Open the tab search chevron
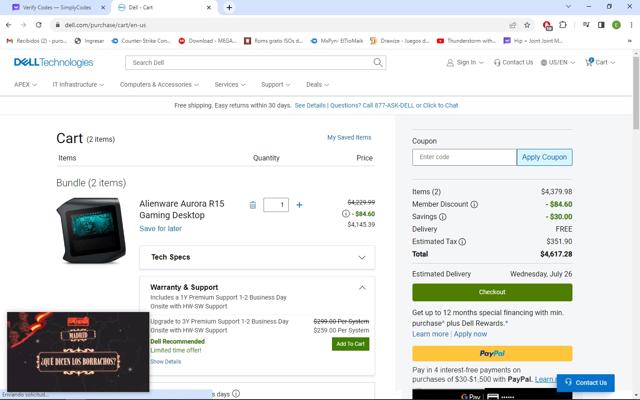The image size is (640, 400). (568, 7)
